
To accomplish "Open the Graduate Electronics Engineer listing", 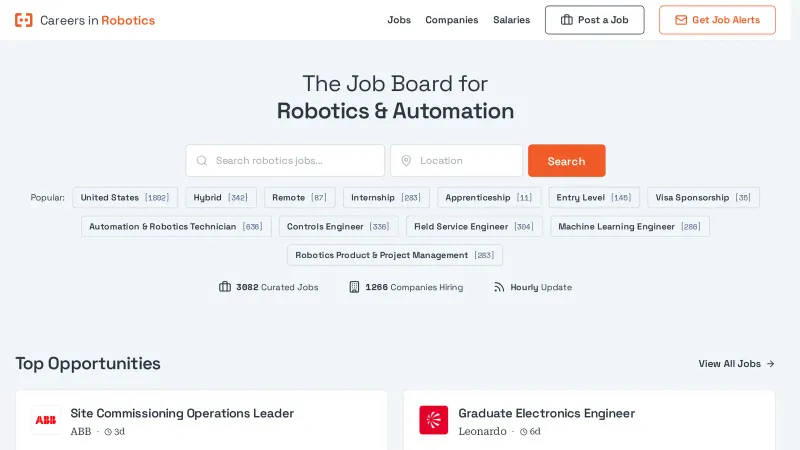I will pos(546,413).
